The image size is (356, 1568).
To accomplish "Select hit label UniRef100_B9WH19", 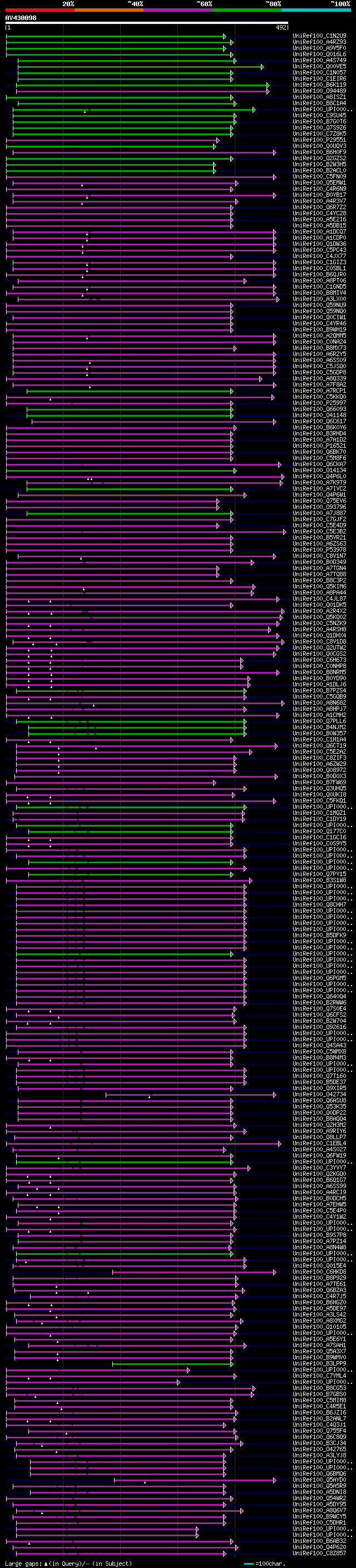I will (319, 329).
